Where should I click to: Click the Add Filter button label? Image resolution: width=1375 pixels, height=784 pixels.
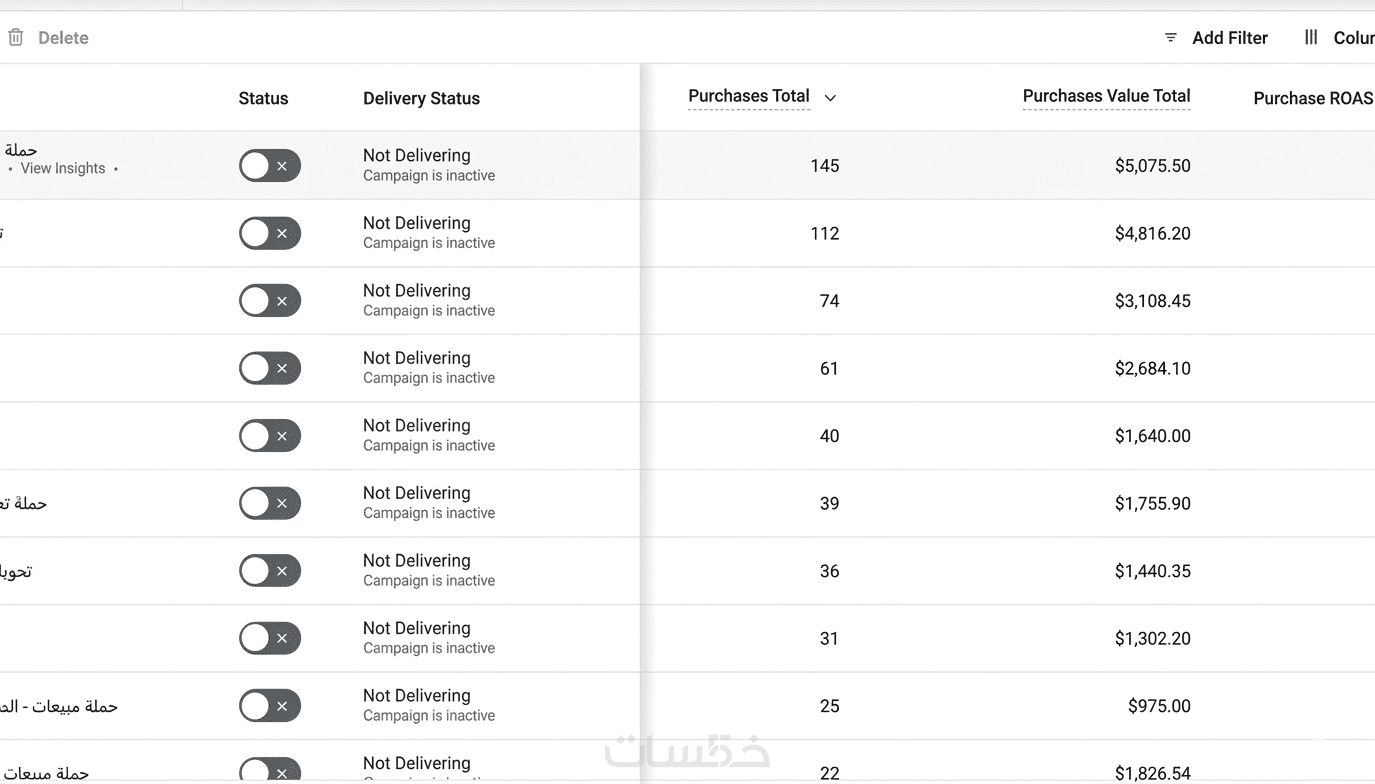tap(1229, 38)
